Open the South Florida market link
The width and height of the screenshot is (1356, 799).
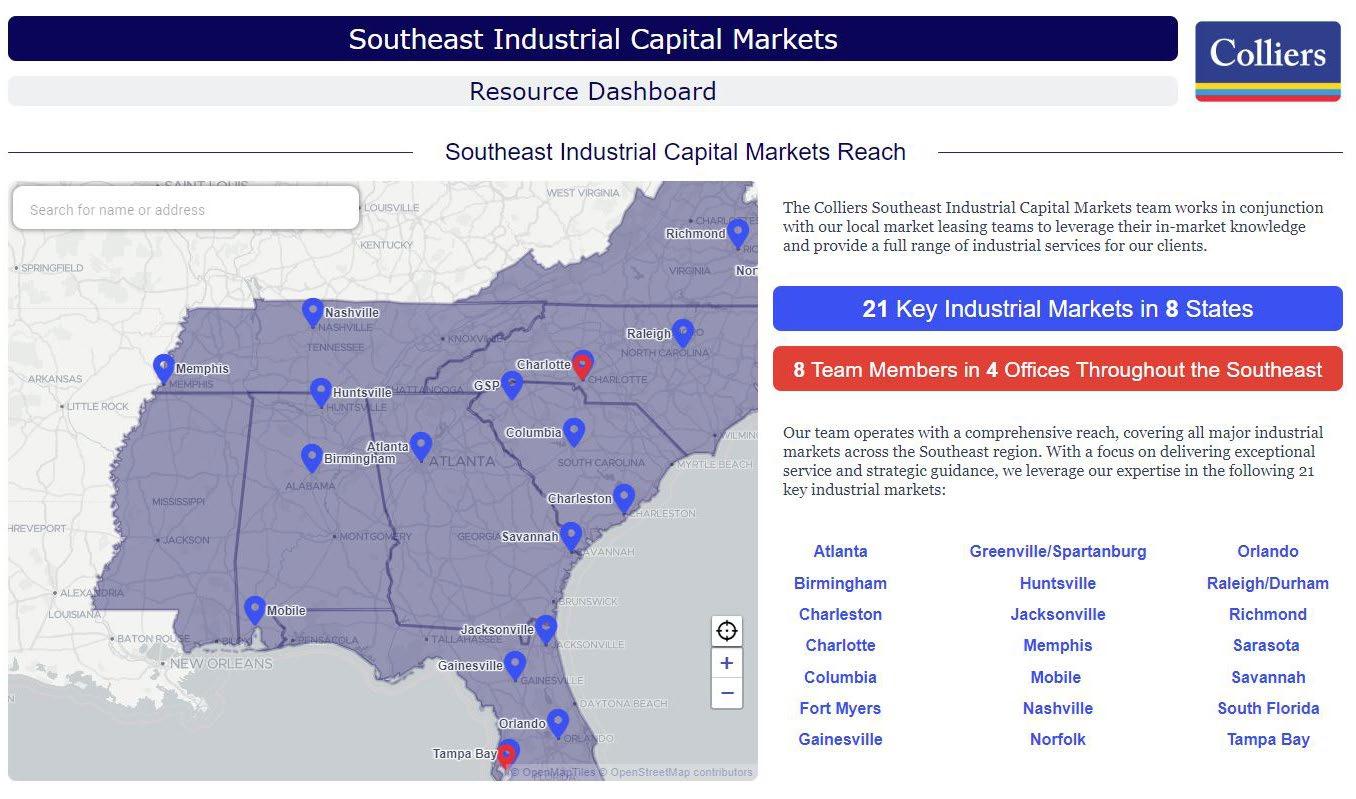coord(1268,708)
